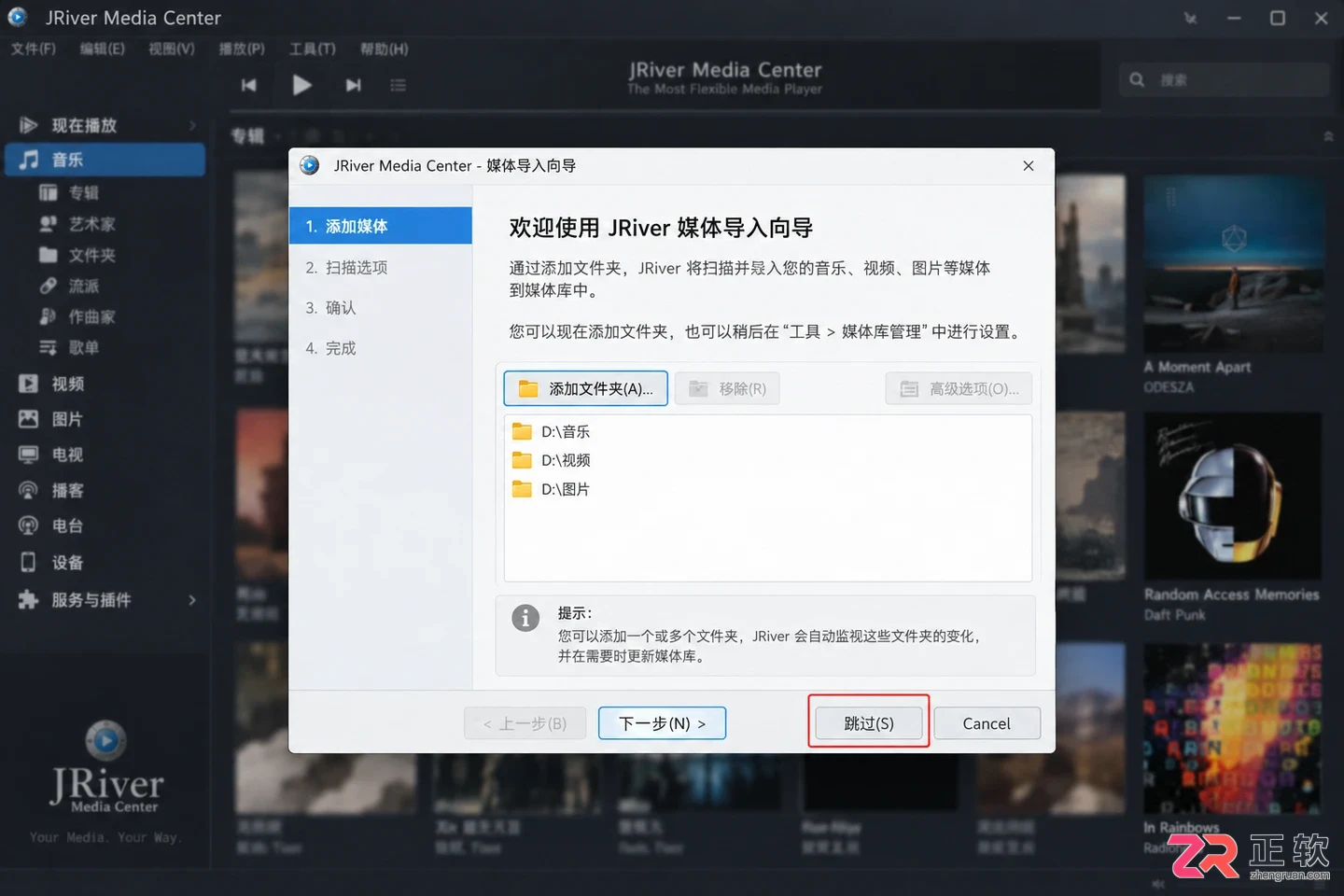Select the D:\音乐 folder entry
Viewport: 1344px width, 896px height.
click(552, 431)
